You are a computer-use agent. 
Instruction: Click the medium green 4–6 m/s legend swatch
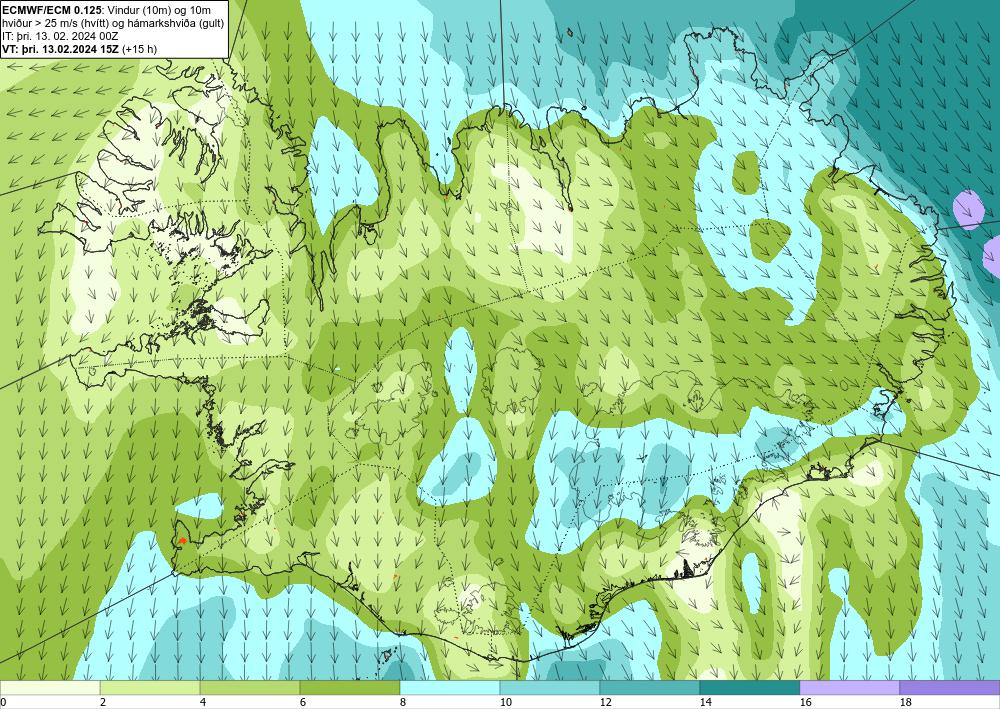(x=250, y=687)
